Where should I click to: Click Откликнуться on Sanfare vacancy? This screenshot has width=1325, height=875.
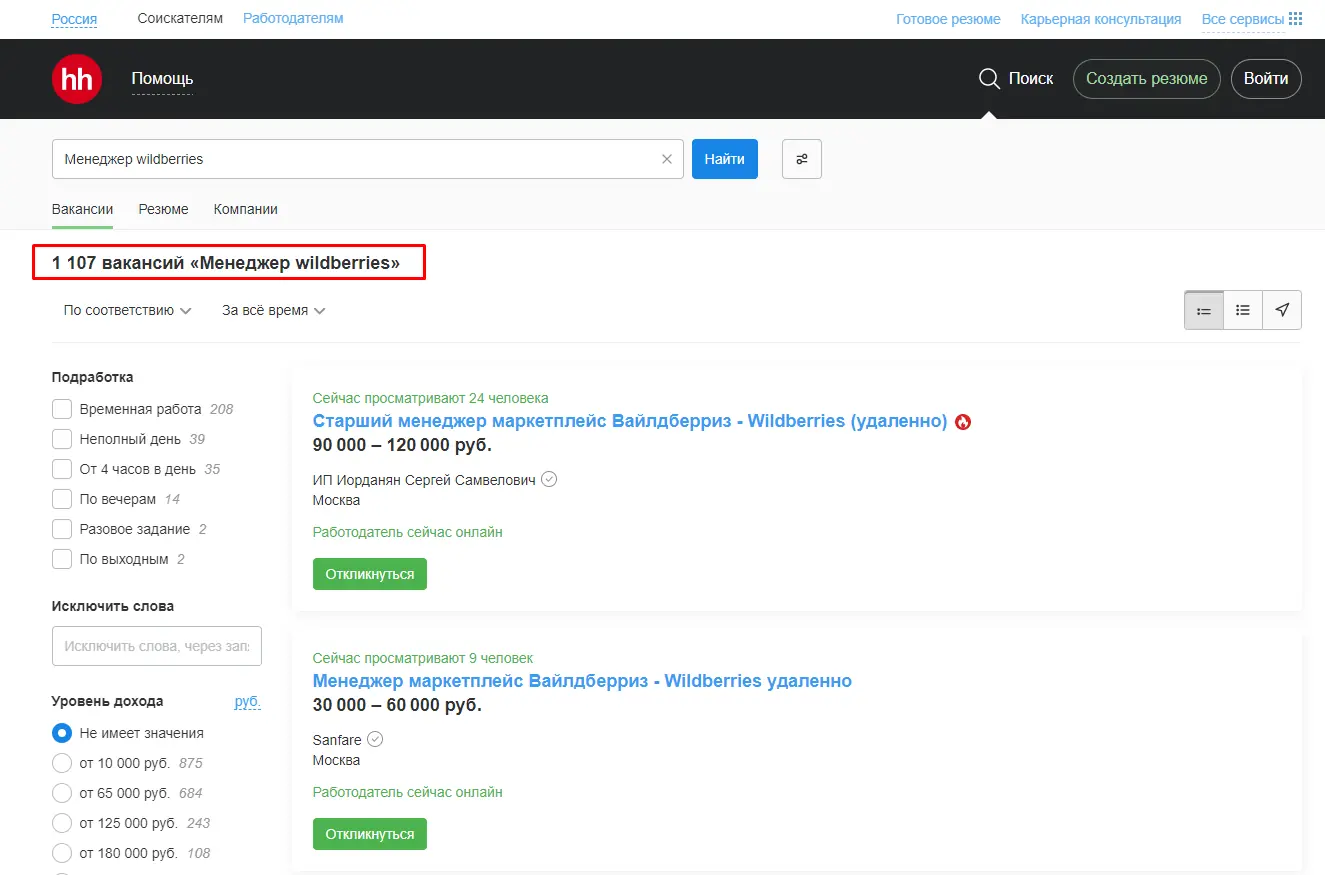point(370,834)
